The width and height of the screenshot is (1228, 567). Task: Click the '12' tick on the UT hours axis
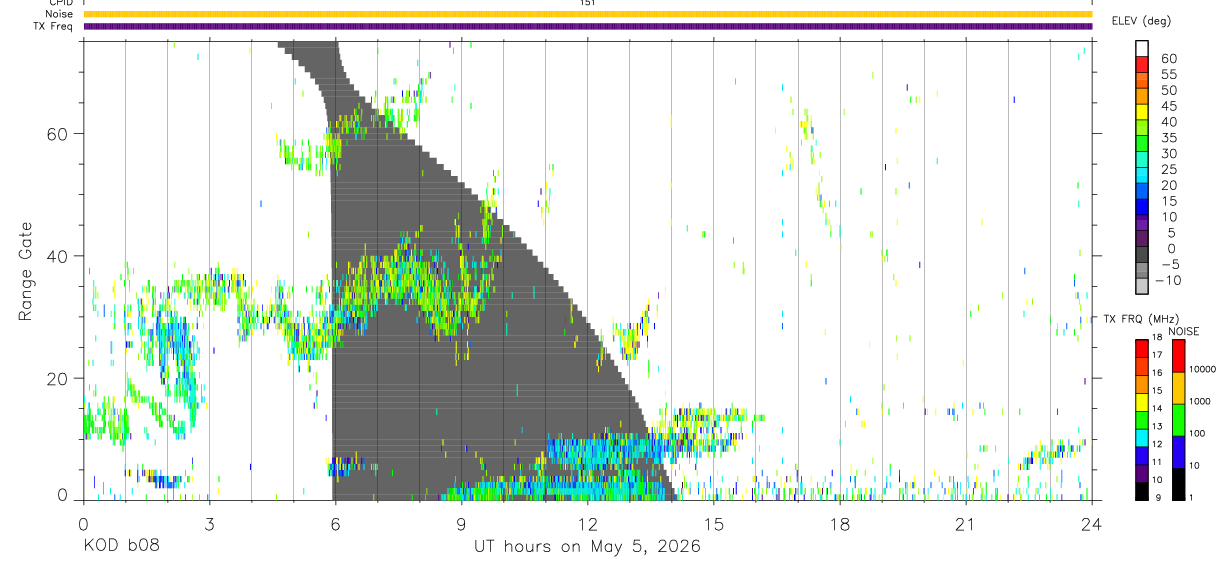(587, 523)
